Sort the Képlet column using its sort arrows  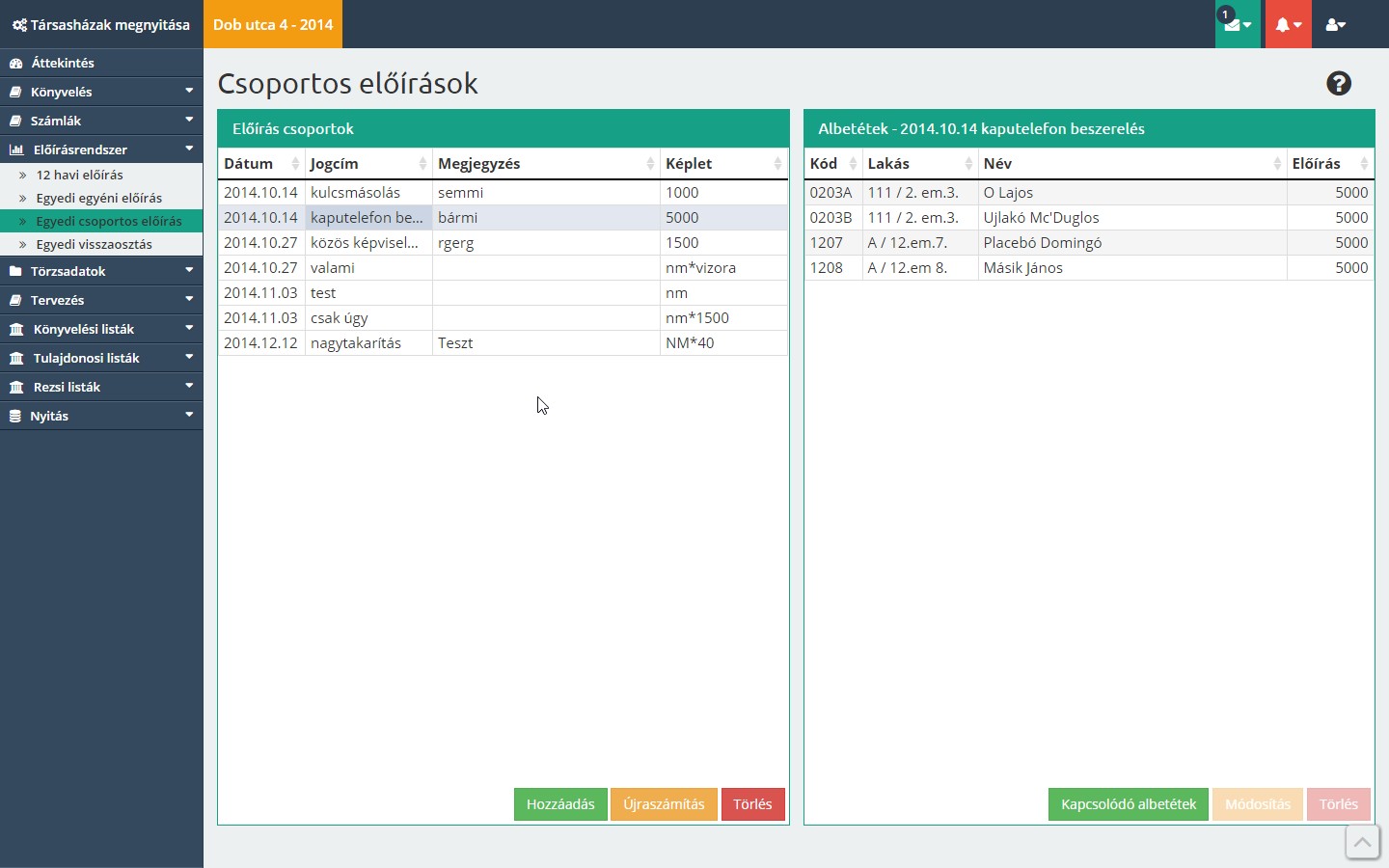(777, 164)
